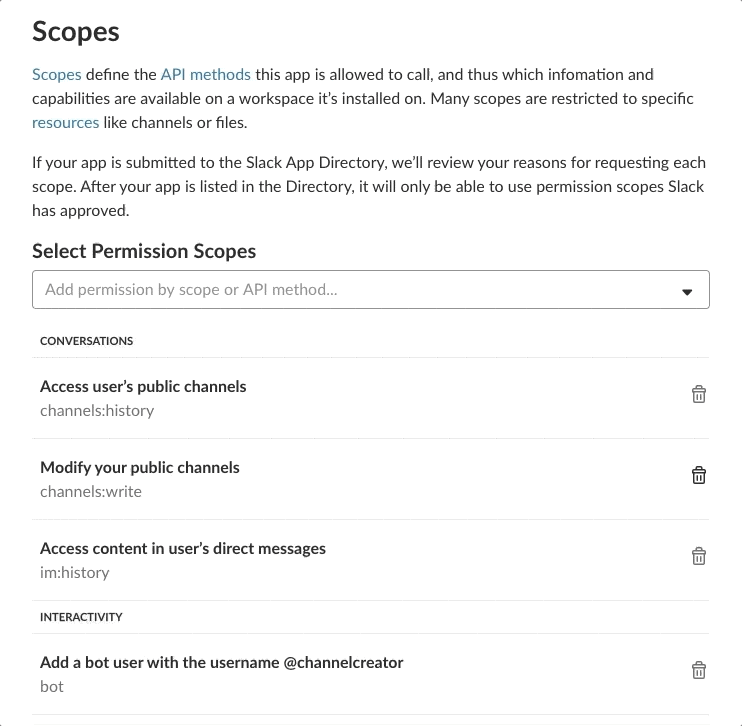Click the Add permission search field
This screenshot has height=726, width=742.
click(x=350, y=290)
